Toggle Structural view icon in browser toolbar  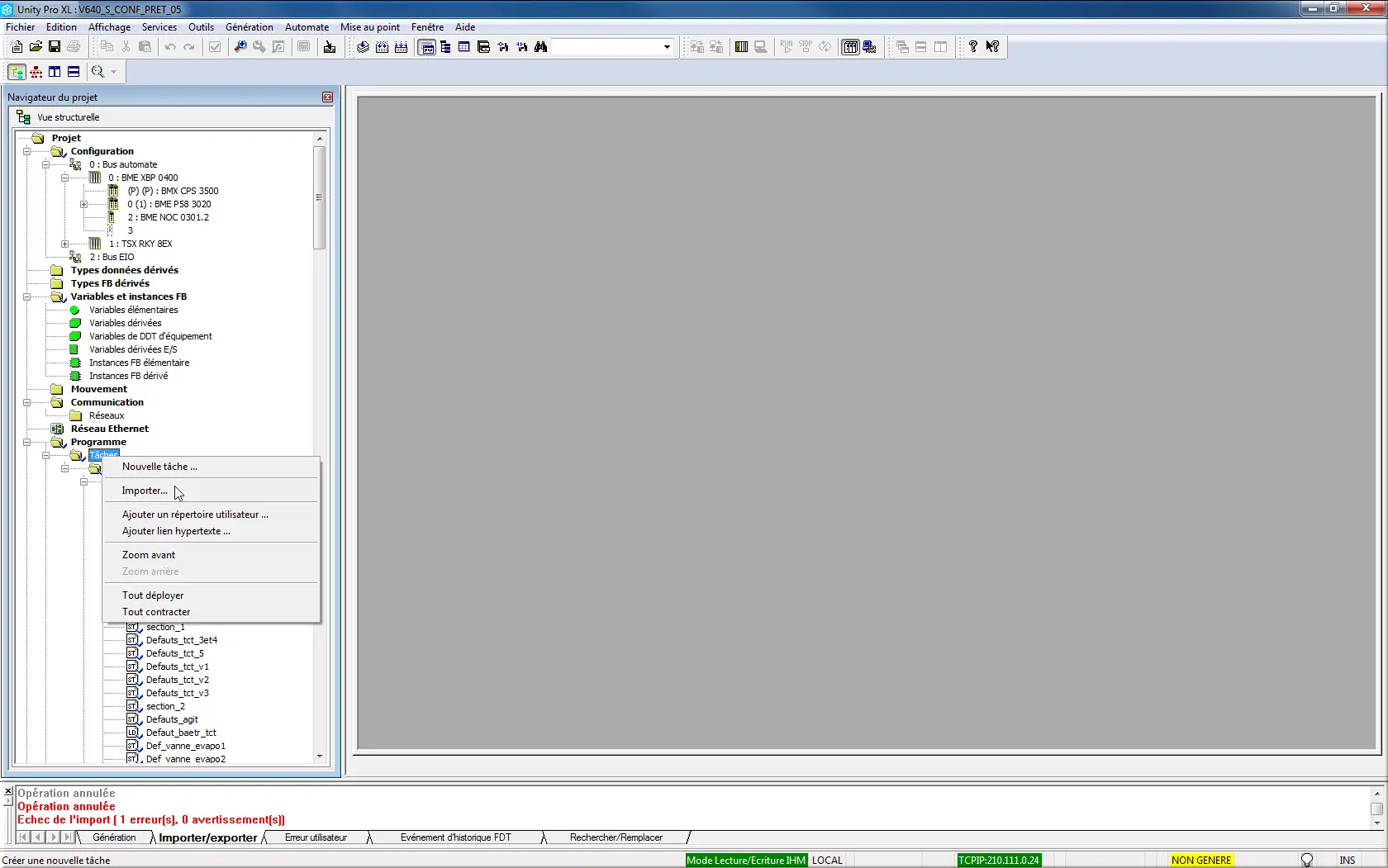click(x=17, y=72)
